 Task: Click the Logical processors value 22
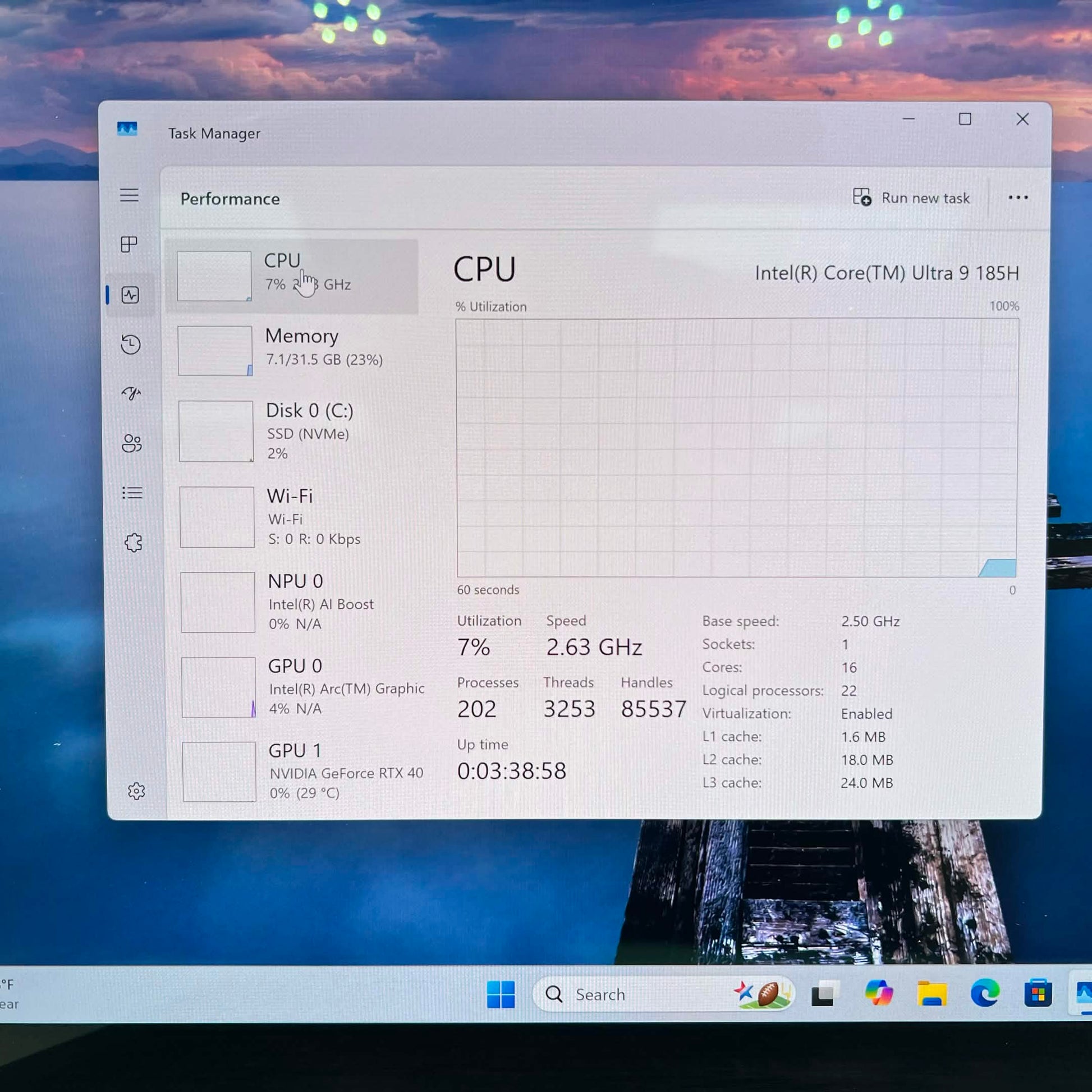[848, 690]
